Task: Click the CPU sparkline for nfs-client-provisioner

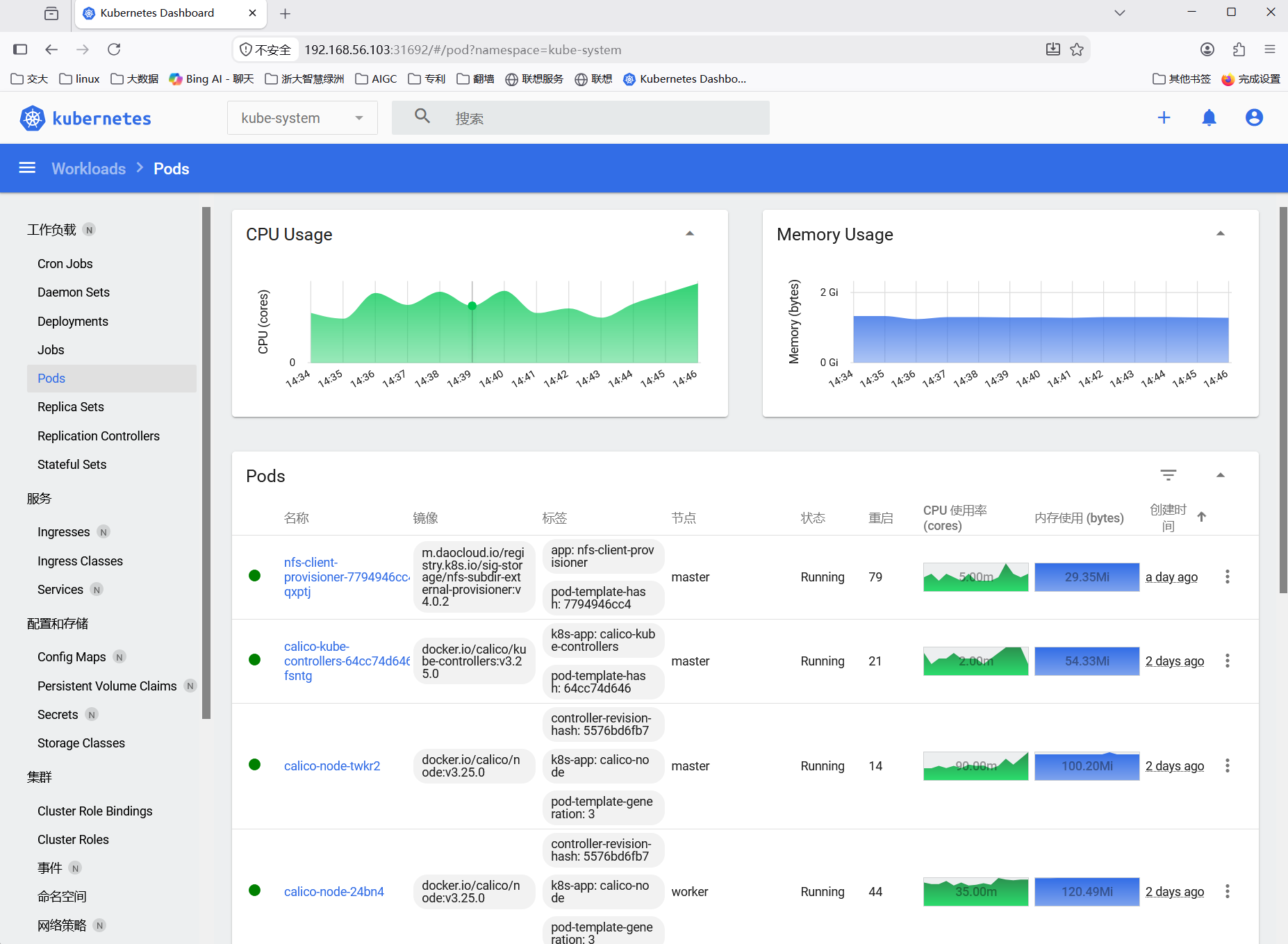Action: click(x=975, y=577)
